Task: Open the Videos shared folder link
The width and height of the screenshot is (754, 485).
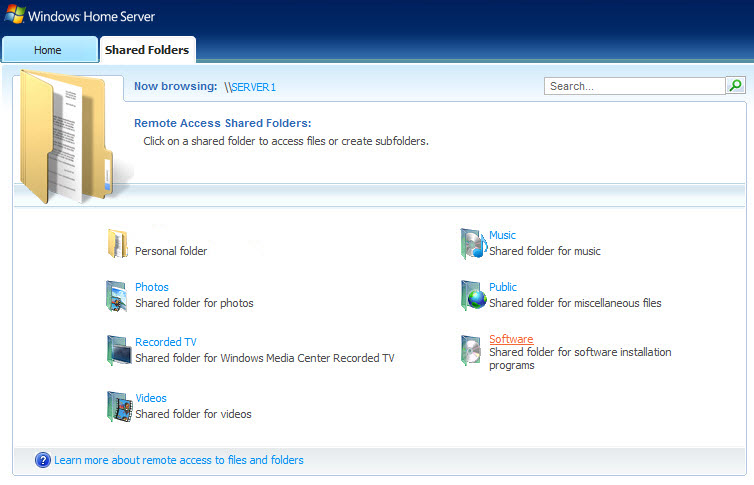Action: pos(151,398)
